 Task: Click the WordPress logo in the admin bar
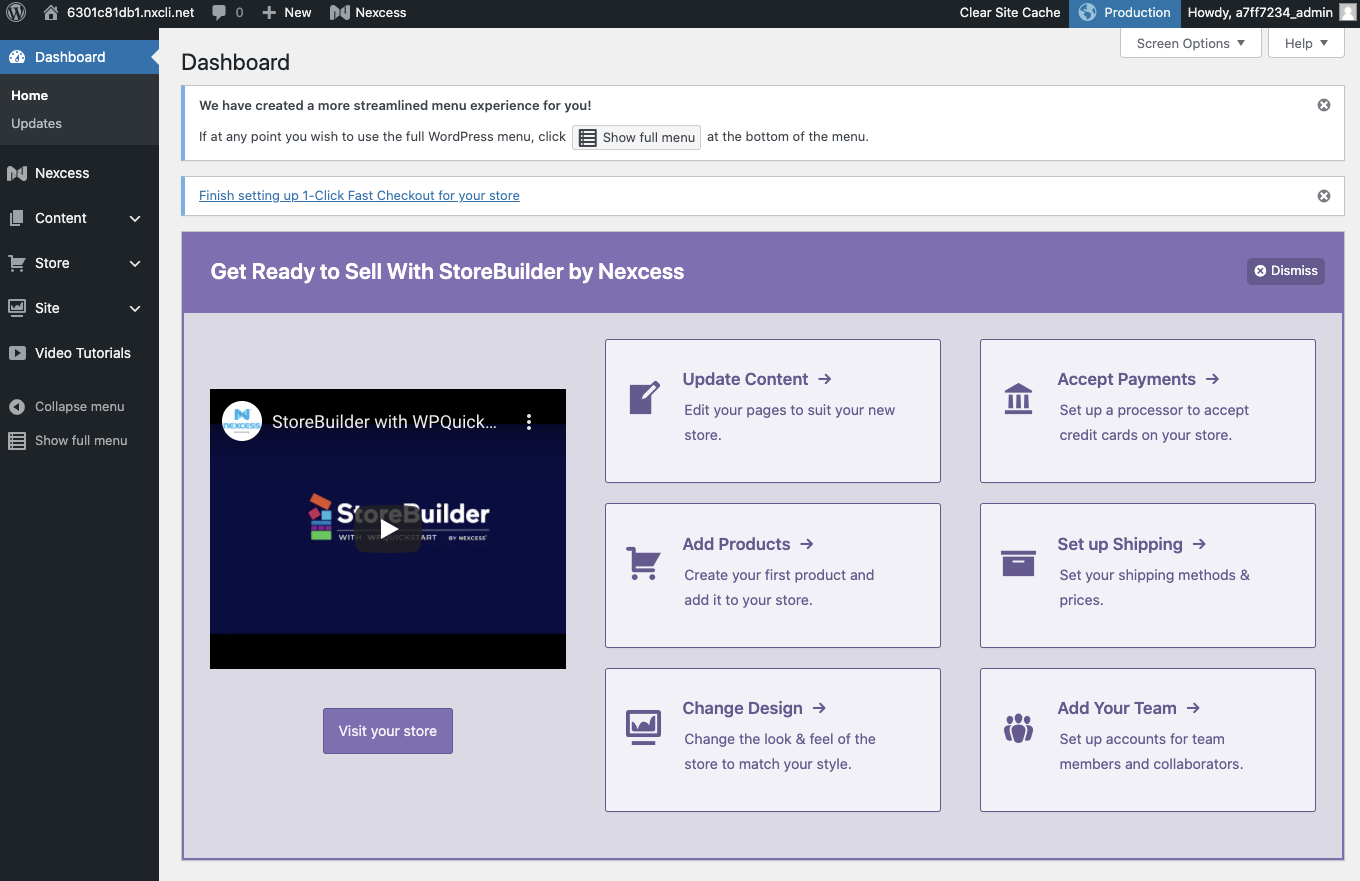[15, 13]
